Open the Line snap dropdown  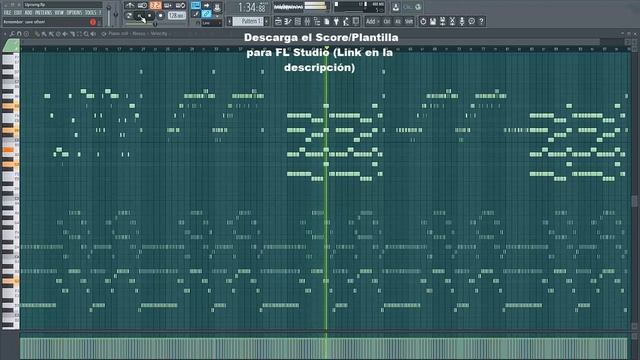point(211,23)
